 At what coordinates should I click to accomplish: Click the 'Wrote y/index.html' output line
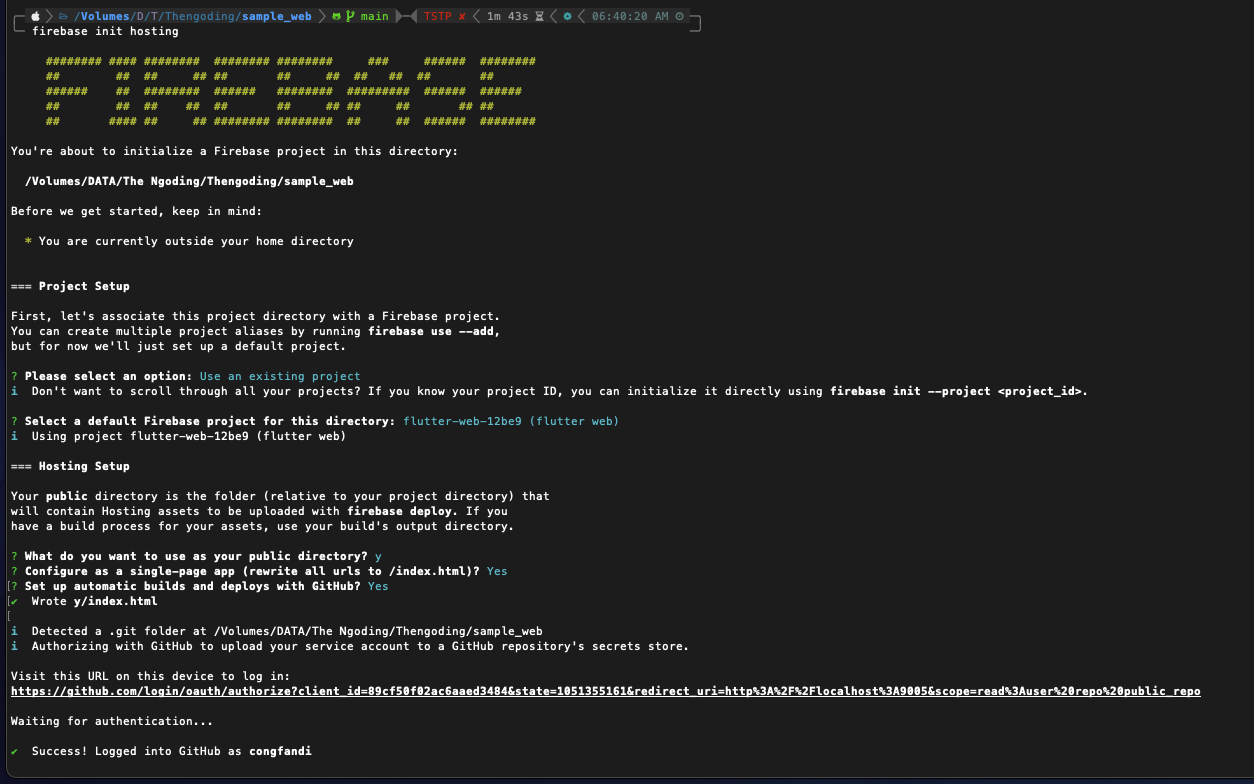[x=94, y=601]
